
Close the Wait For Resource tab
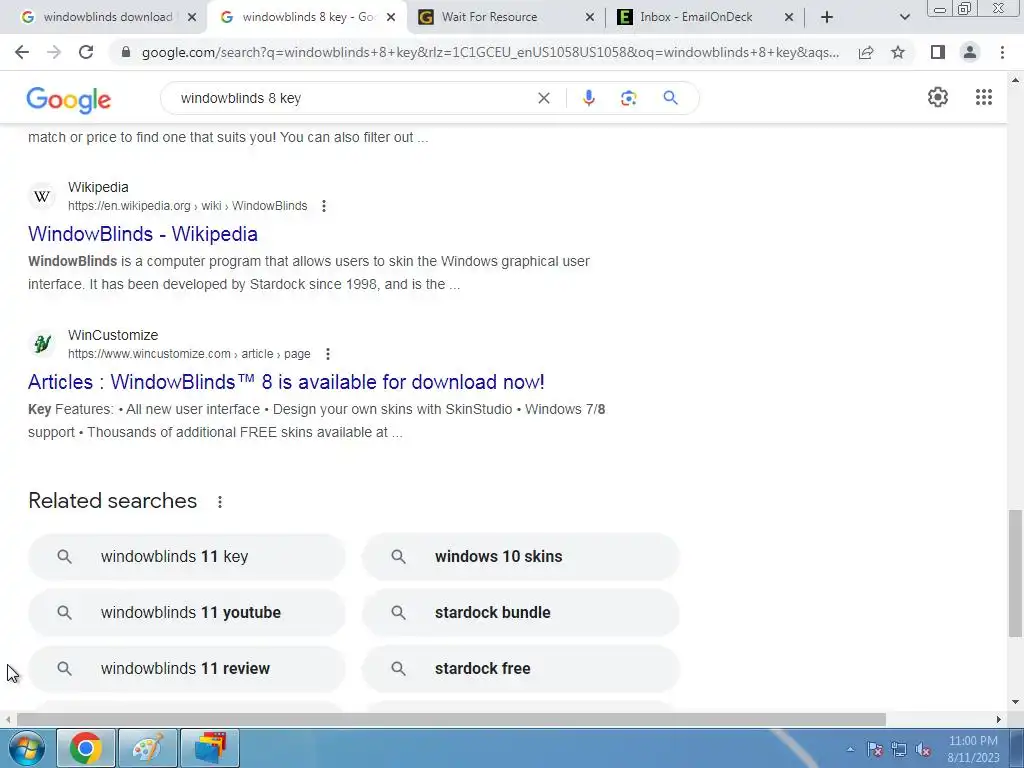(590, 17)
